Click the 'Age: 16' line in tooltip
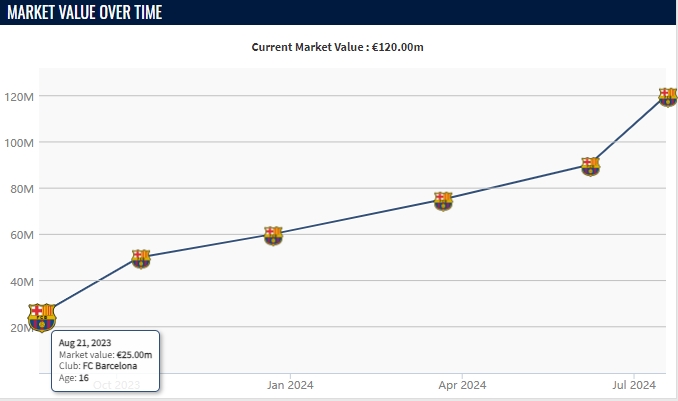 (x=73, y=378)
